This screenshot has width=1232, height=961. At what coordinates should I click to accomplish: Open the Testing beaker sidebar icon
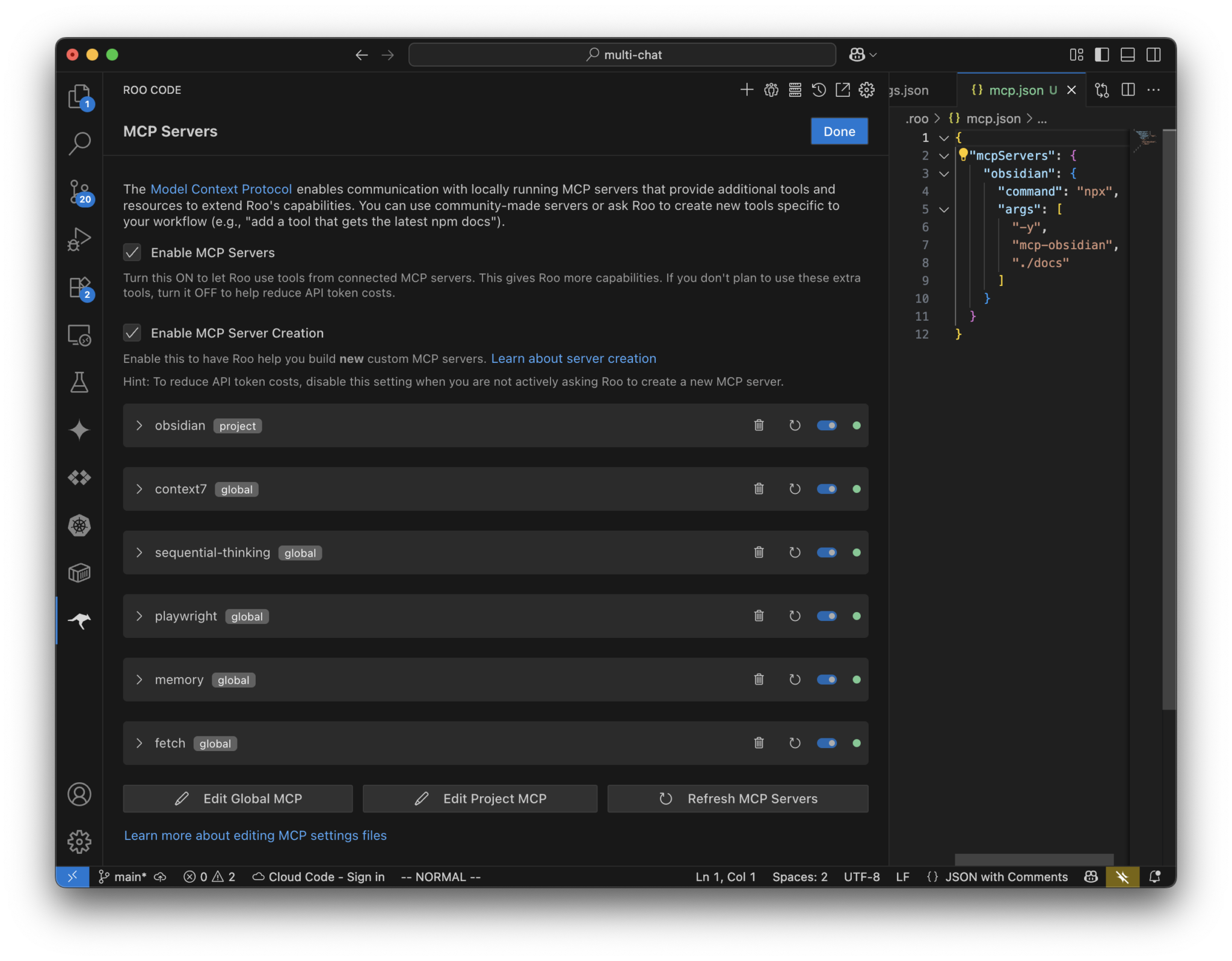click(80, 383)
